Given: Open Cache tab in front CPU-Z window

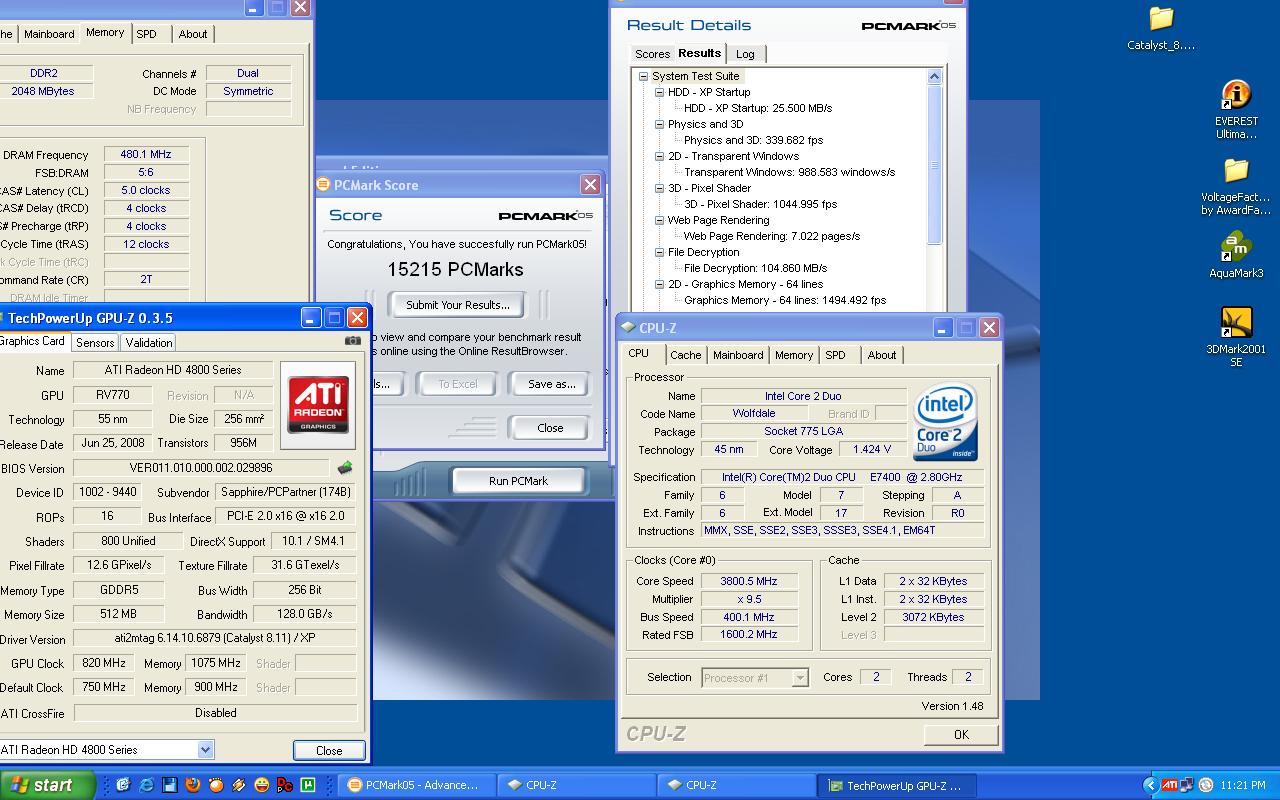Looking at the screenshot, I should 685,355.
